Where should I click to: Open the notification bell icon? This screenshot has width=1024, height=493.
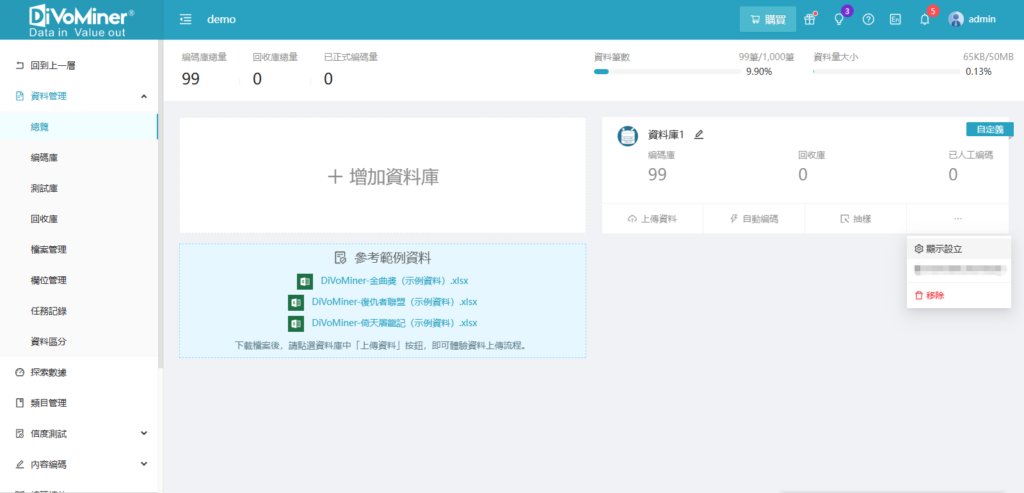924,19
